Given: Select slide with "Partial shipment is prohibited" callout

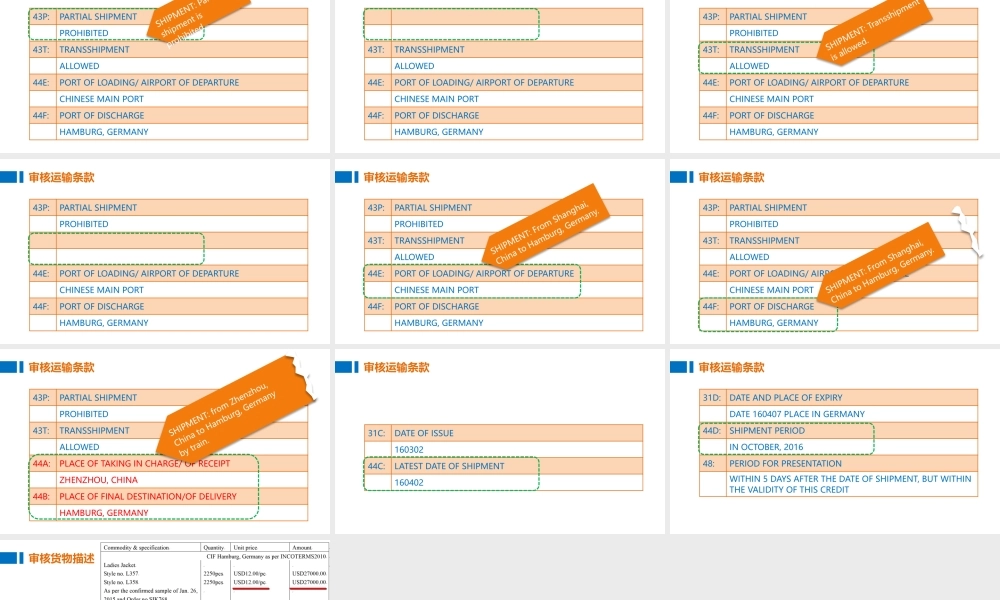Looking at the screenshot, I should (165, 75).
